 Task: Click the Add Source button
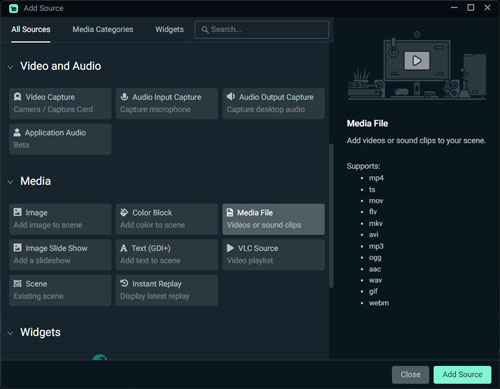pos(462,374)
